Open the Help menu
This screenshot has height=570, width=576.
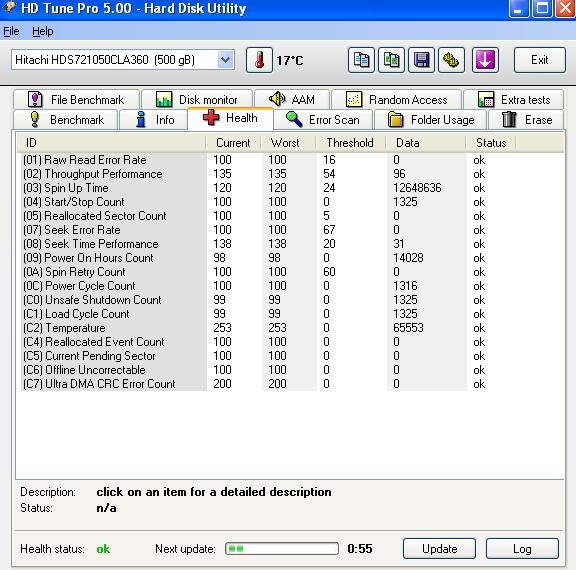[43, 32]
